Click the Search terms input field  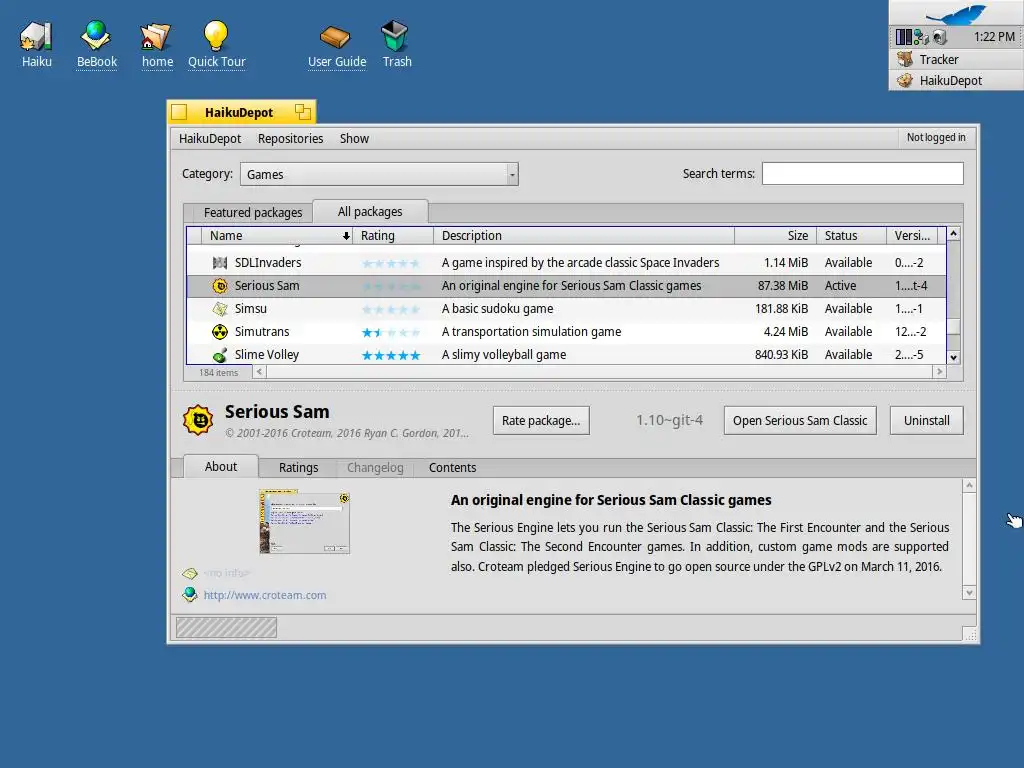coord(863,174)
